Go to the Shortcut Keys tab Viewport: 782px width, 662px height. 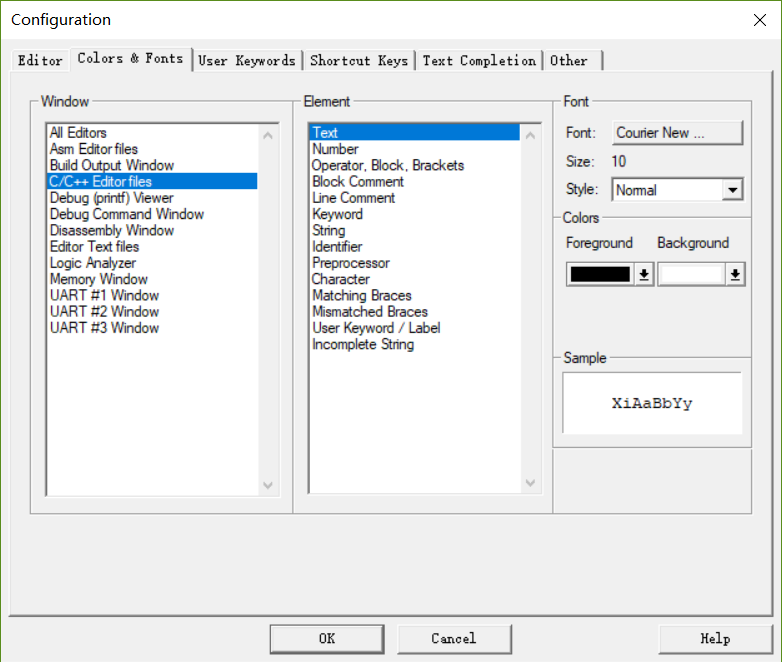pyautogui.click(x=359, y=61)
